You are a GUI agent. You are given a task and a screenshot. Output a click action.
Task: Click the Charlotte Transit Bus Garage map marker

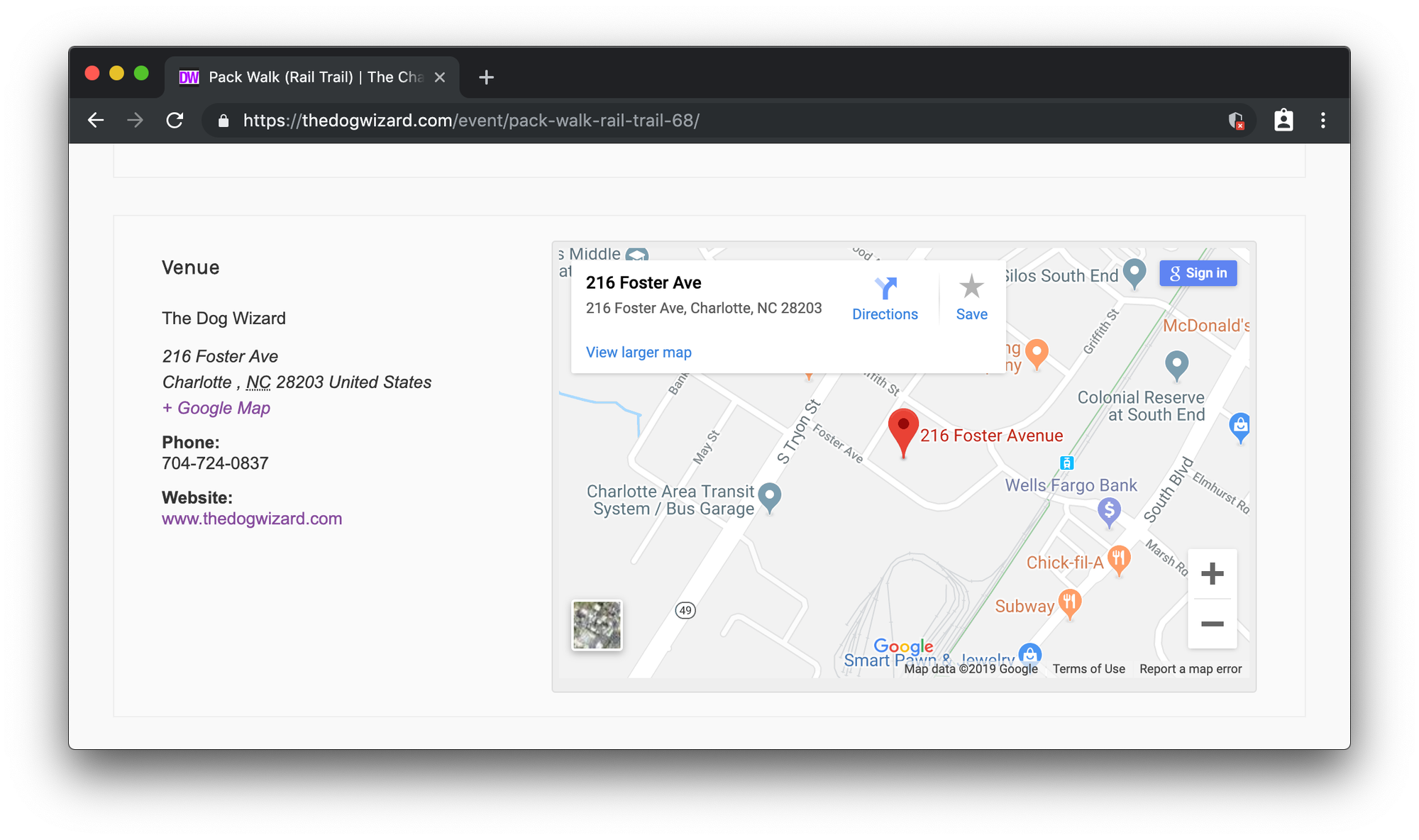point(771,497)
